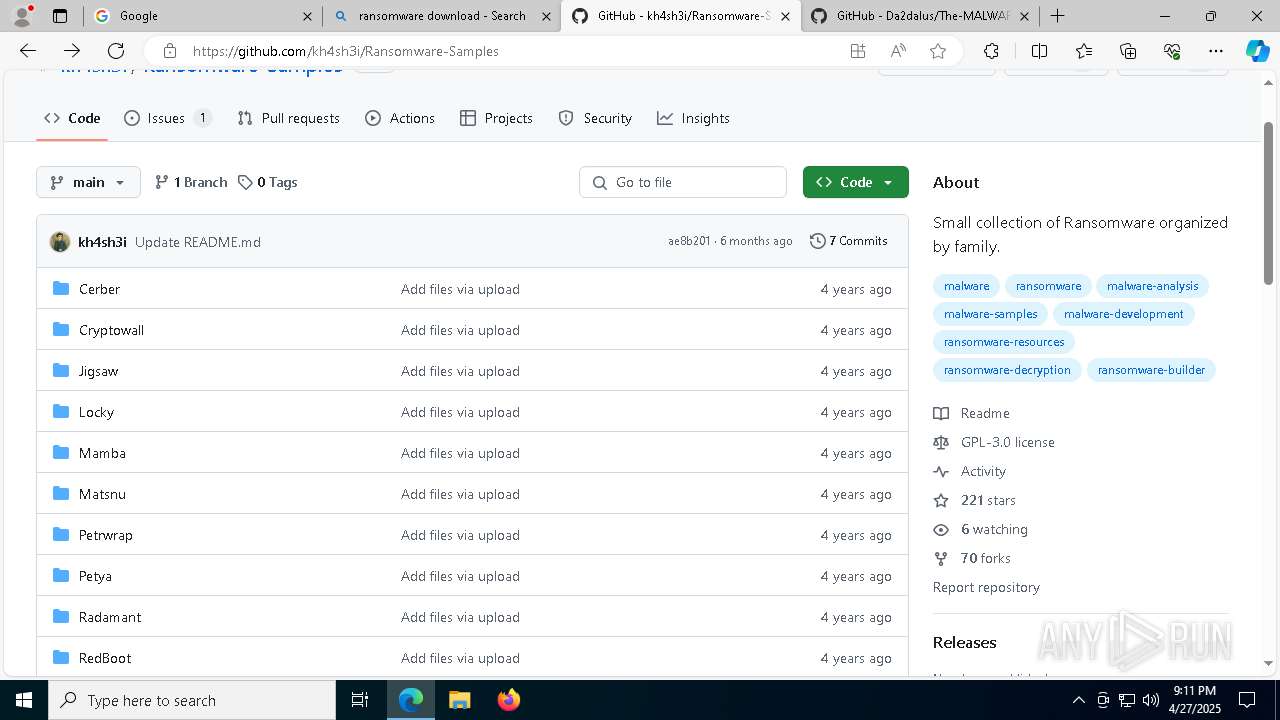The width and height of the screenshot is (1280, 720).
Task: Open the Matsnu folder
Action: (x=102, y=494)
